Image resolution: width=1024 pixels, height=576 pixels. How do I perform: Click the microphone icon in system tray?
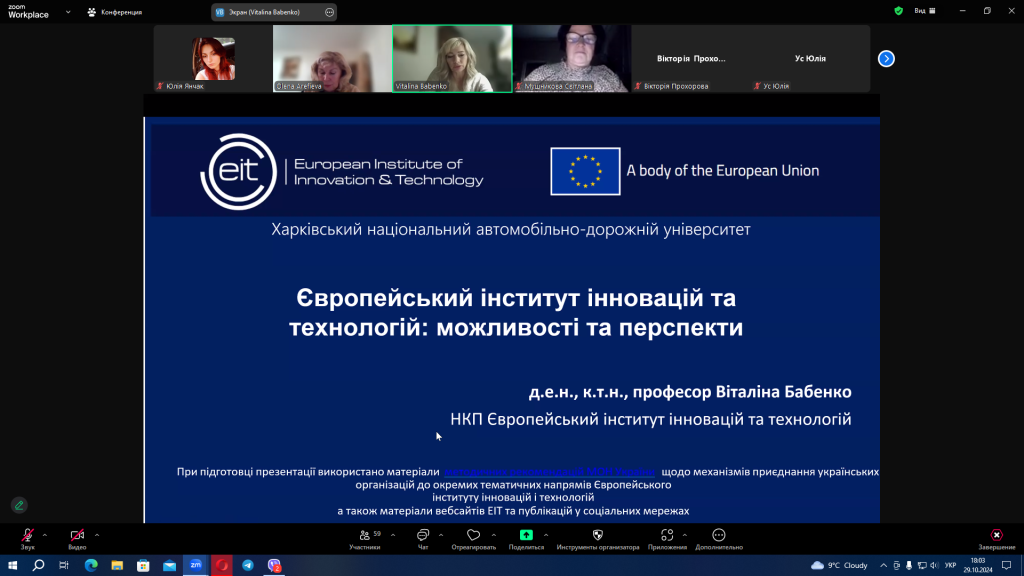tap(908, 565)
